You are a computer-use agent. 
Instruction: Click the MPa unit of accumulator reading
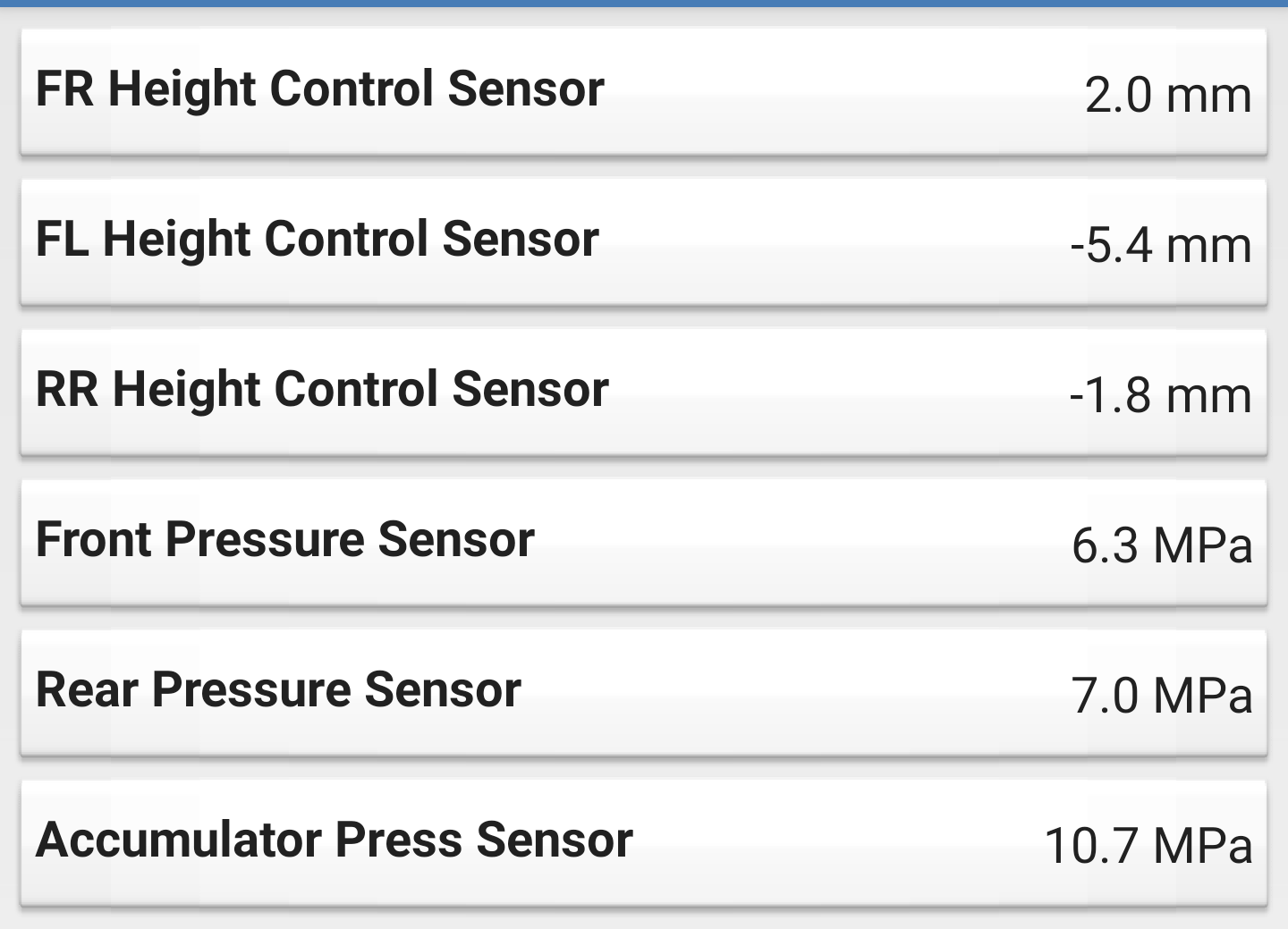(x=1203, y=846)
